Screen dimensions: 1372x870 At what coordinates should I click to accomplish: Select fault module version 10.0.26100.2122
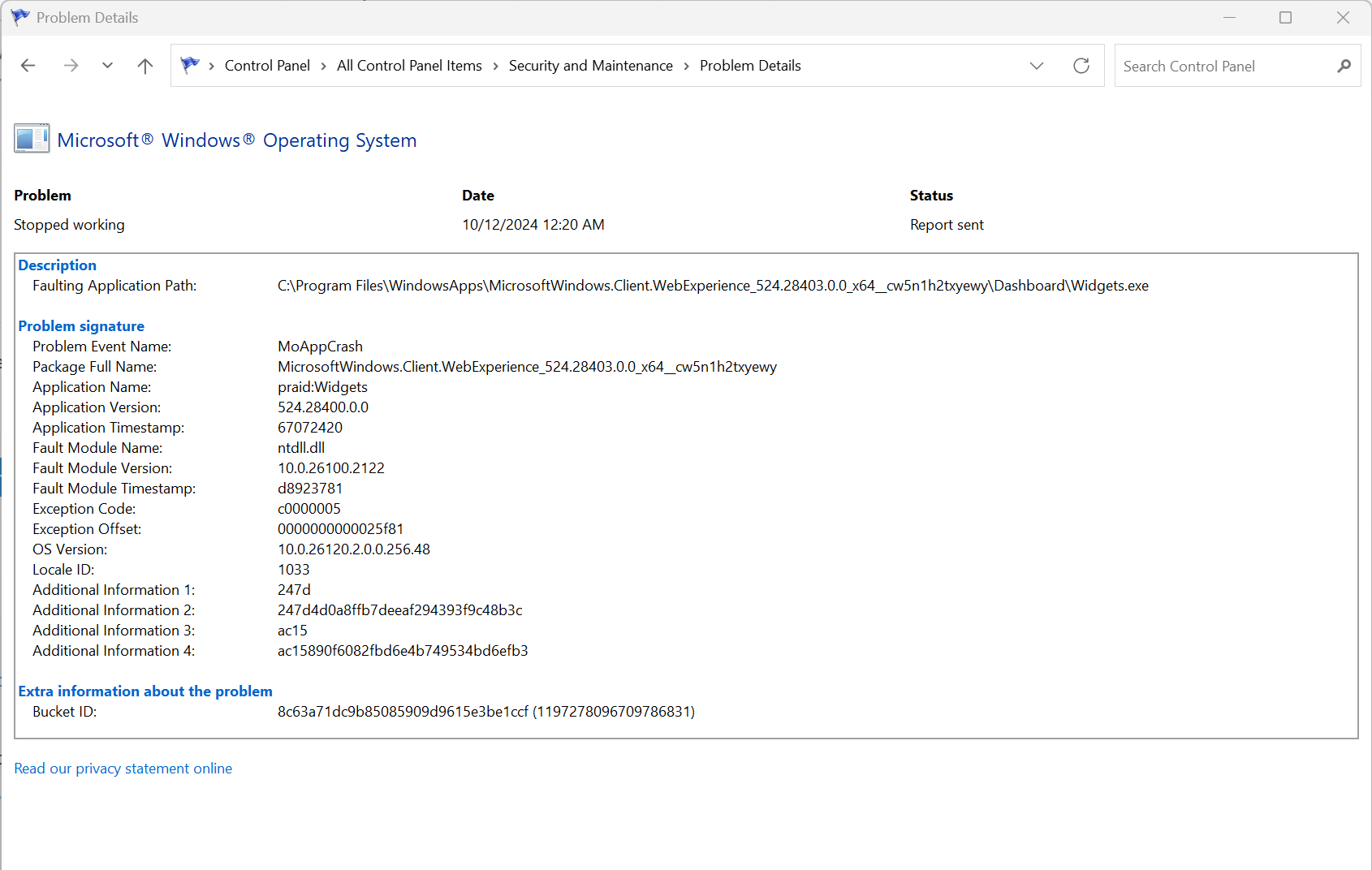click(x=331, y=468)
